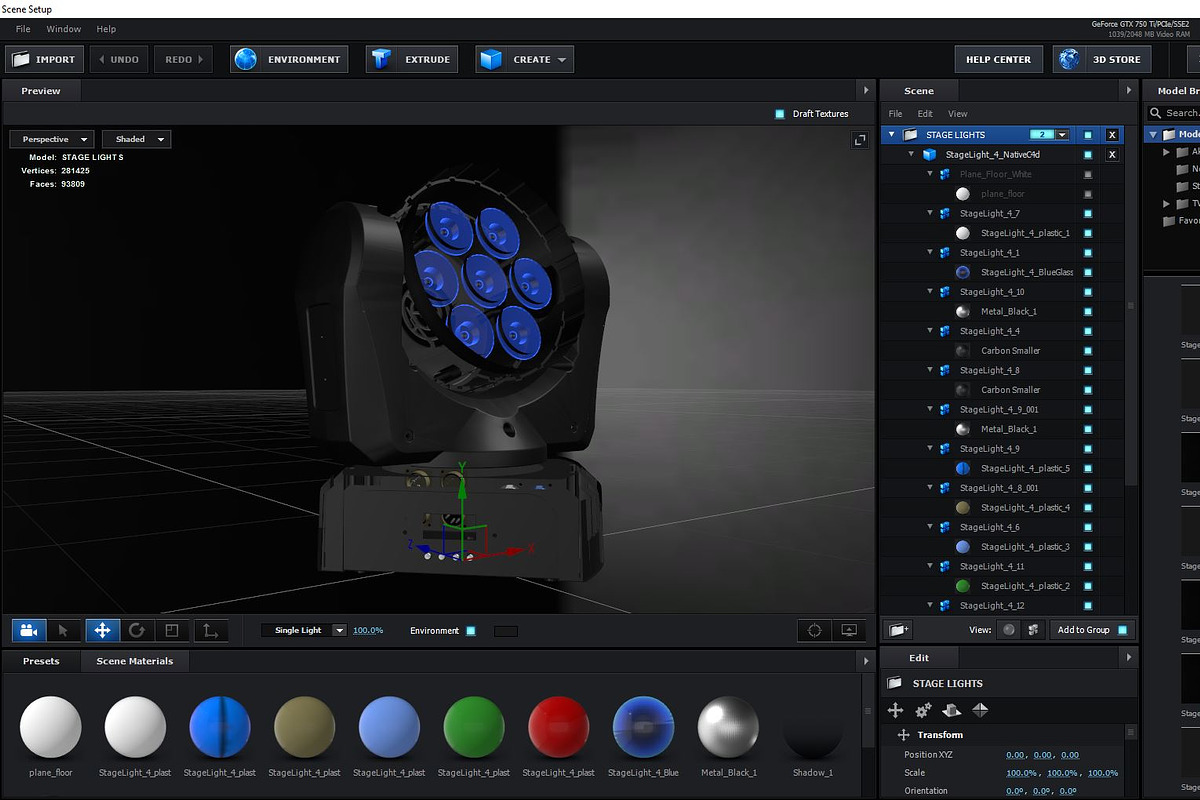
Task: Select the red StageLight_4_plast material sphere
Action: (x=558, y=727)
